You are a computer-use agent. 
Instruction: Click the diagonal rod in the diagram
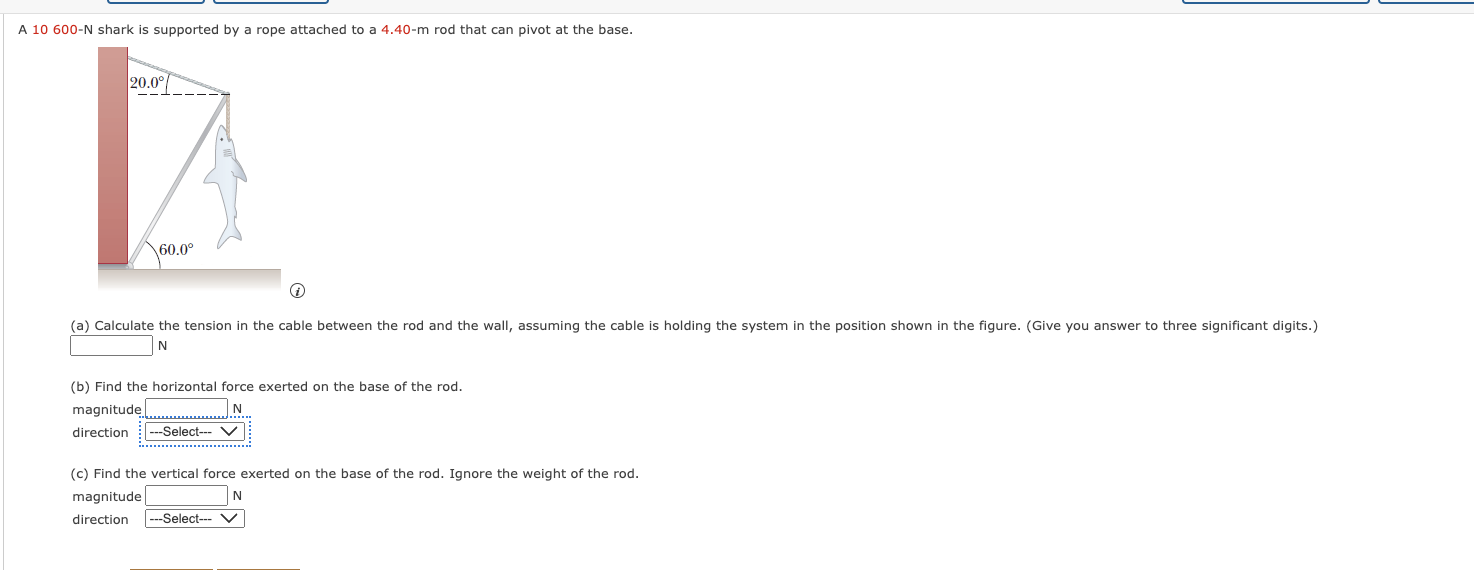coord(178,180)
